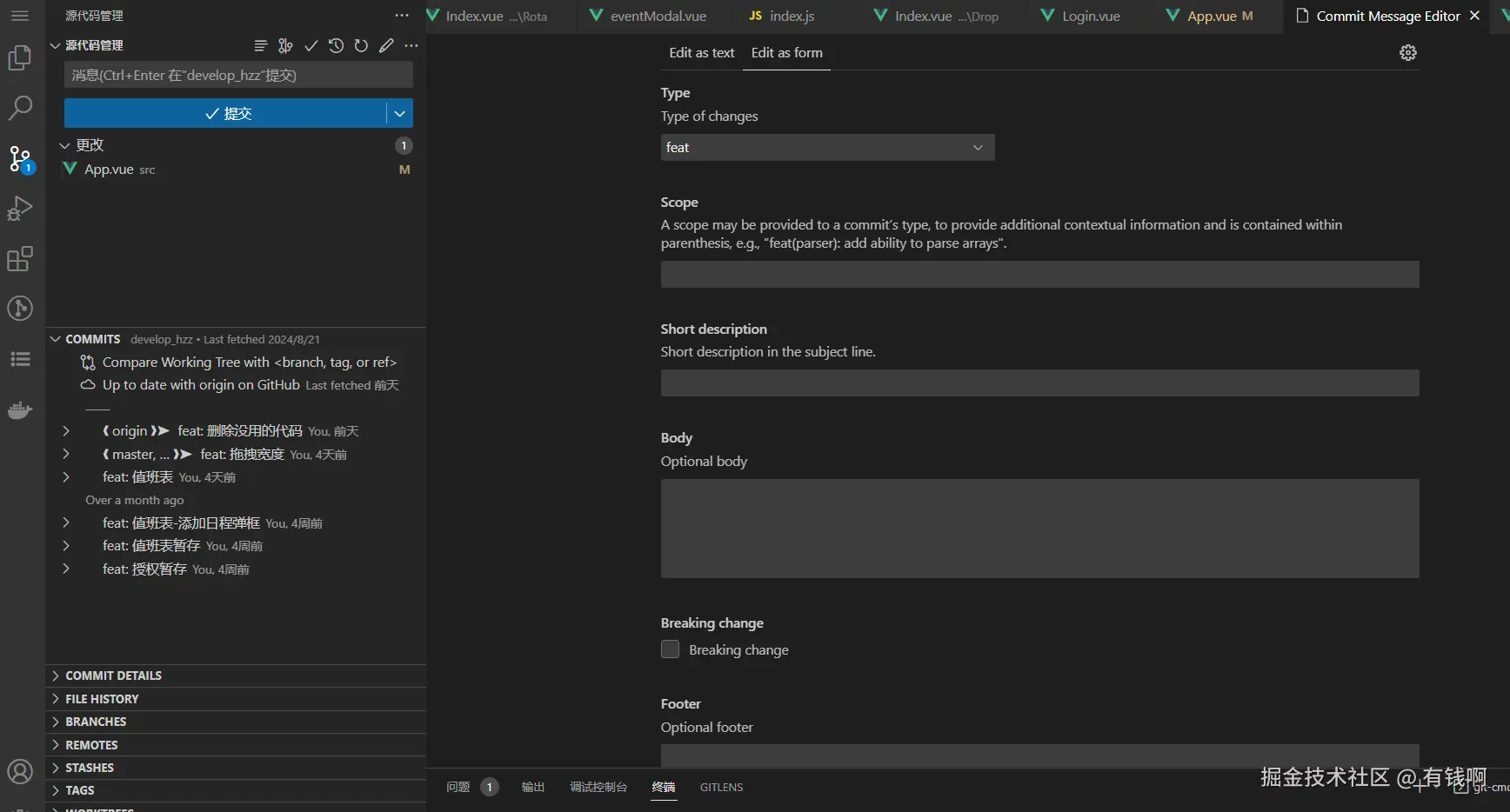Focus the Short description input field
The image size is (1510, 812).
click(x=1039, y=383)
